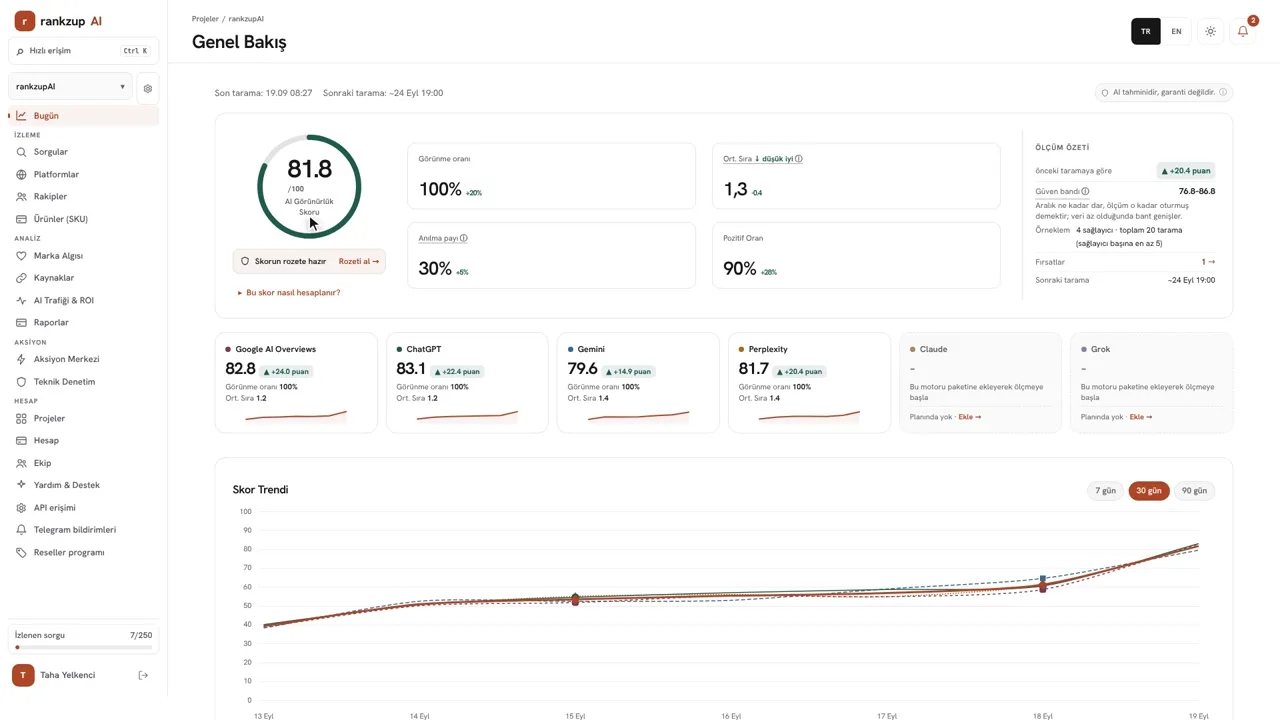
Task: Click the info icon next to Anılma payı
Action: tap(464, 238)
